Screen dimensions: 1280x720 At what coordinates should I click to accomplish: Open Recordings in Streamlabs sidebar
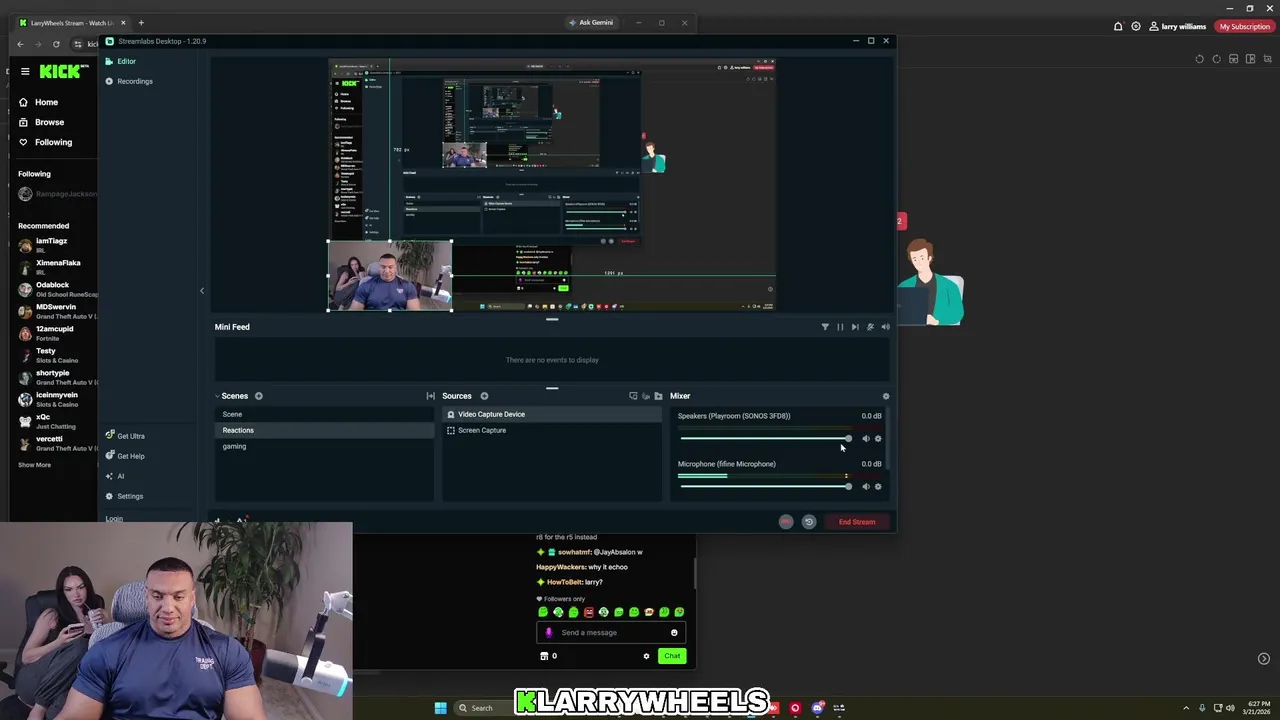point(128,81)
